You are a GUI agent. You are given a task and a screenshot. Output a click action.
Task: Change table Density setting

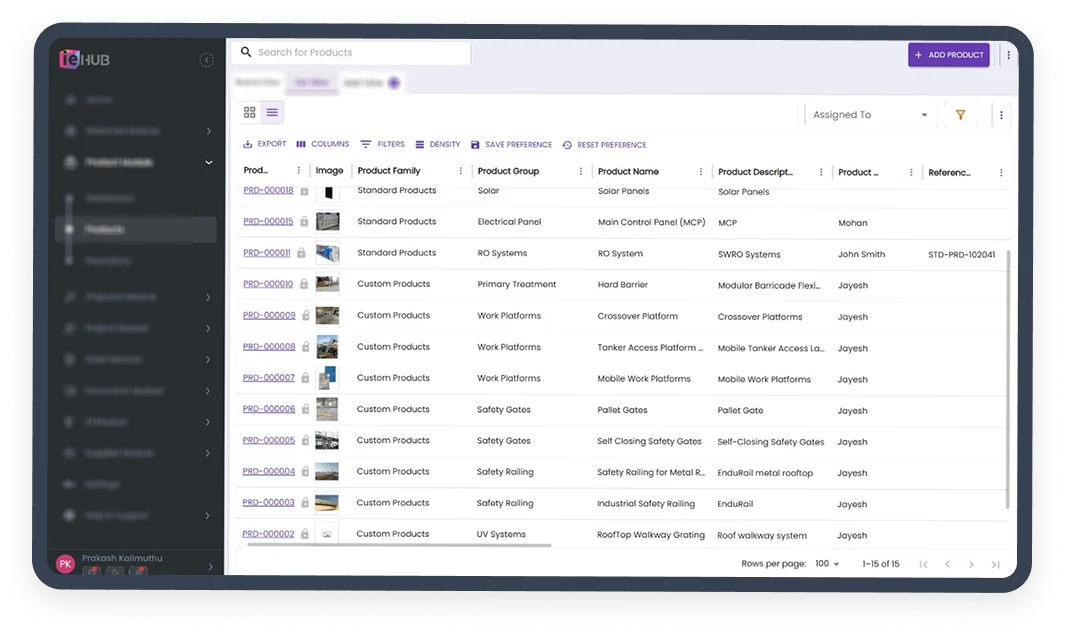[x=438, y=145]
